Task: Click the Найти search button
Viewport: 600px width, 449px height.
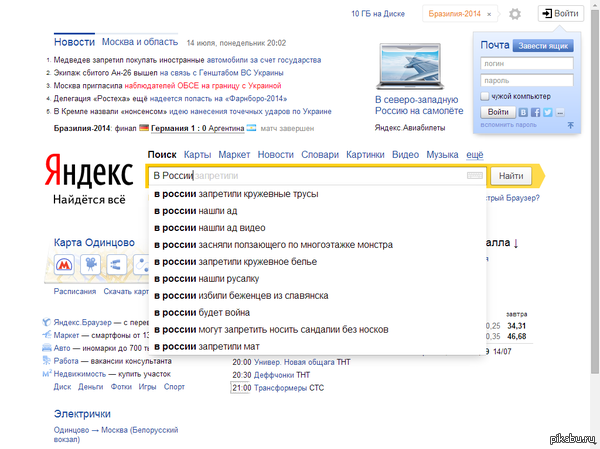Action: 511,176
